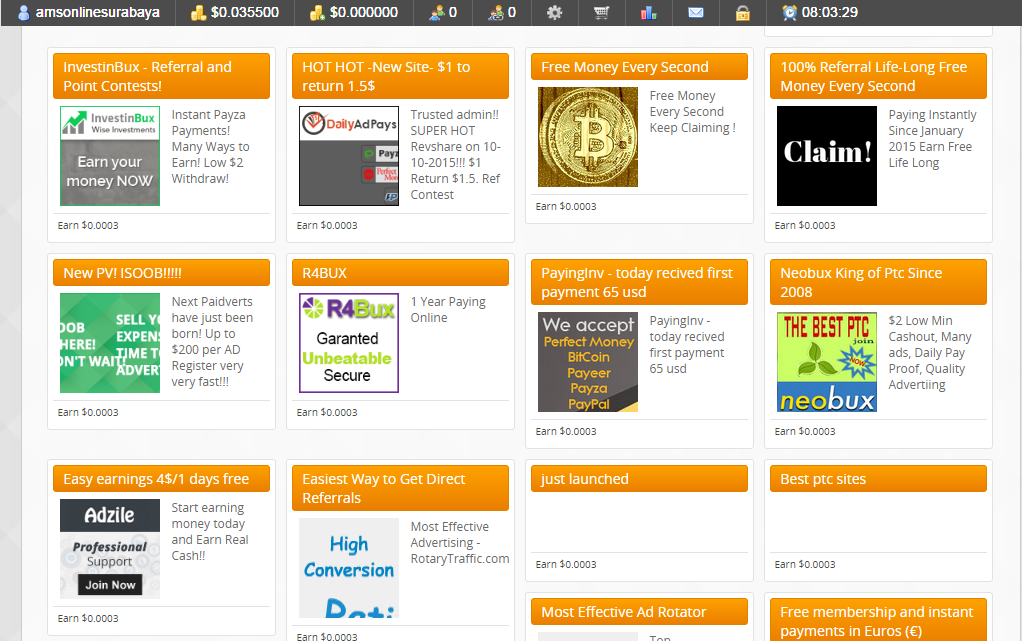Open Easy earnings 4$/1 days free ad
Viewport: 1022px width, 641px height.
[162, 479]
